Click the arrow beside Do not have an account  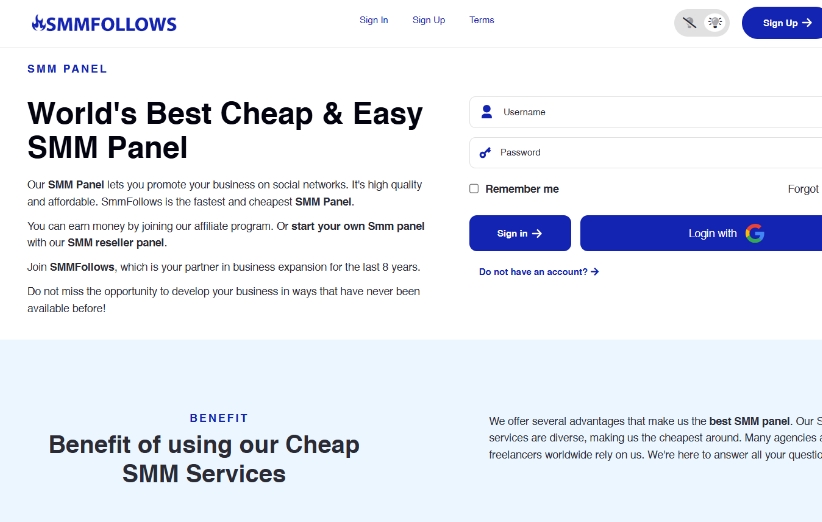595,272
